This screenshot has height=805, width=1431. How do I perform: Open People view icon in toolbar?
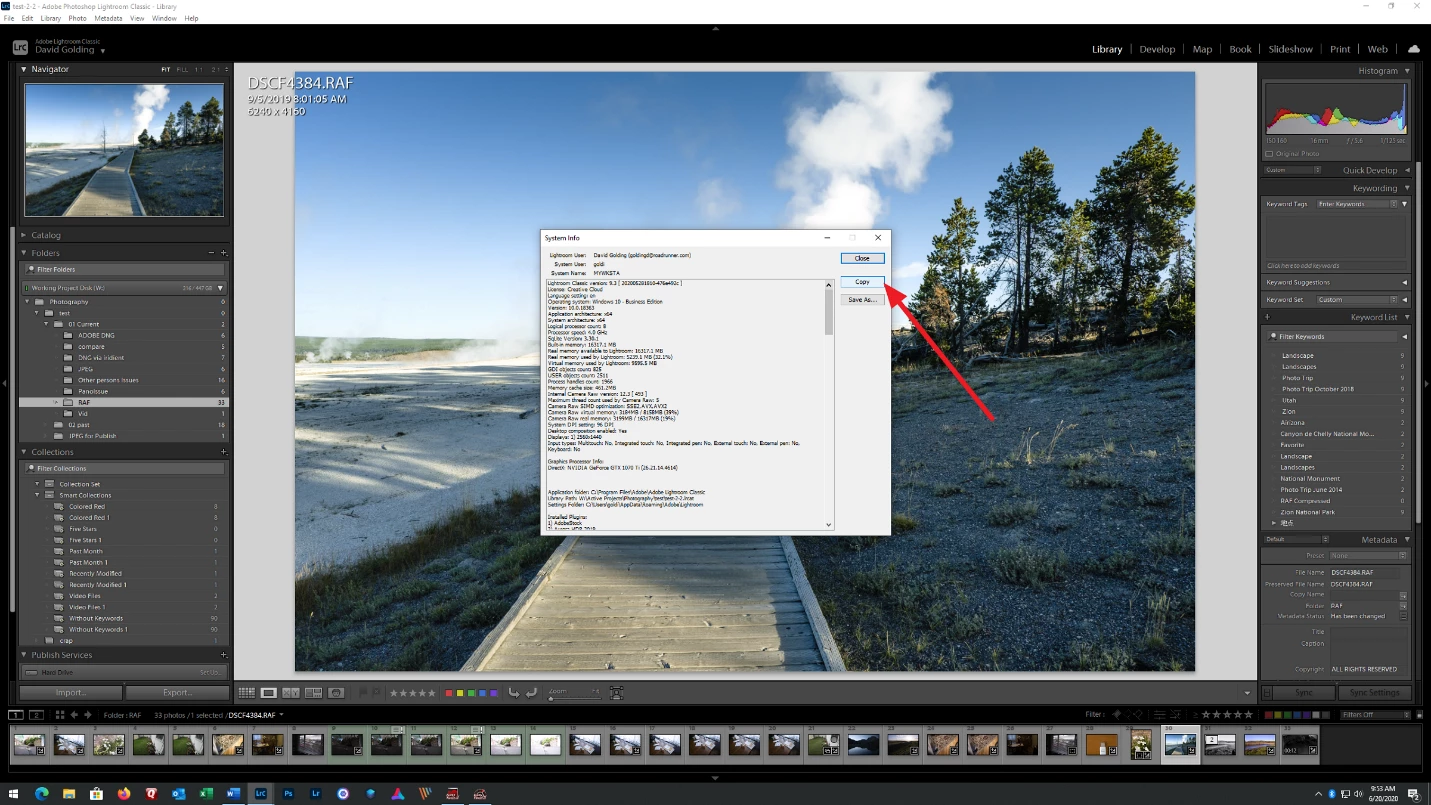click(x=336, y=692)
